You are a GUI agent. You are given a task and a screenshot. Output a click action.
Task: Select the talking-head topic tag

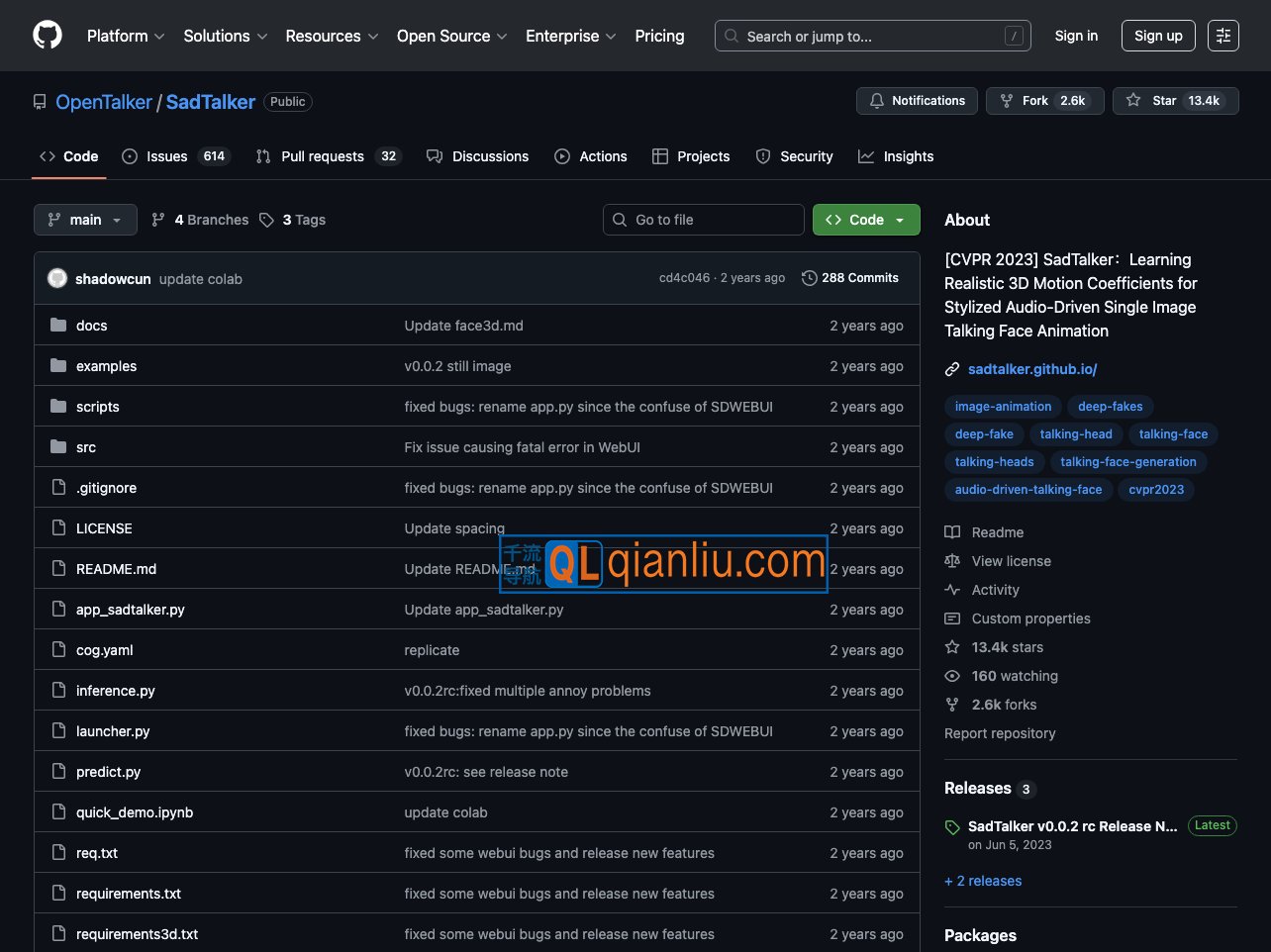(1076, 434)
